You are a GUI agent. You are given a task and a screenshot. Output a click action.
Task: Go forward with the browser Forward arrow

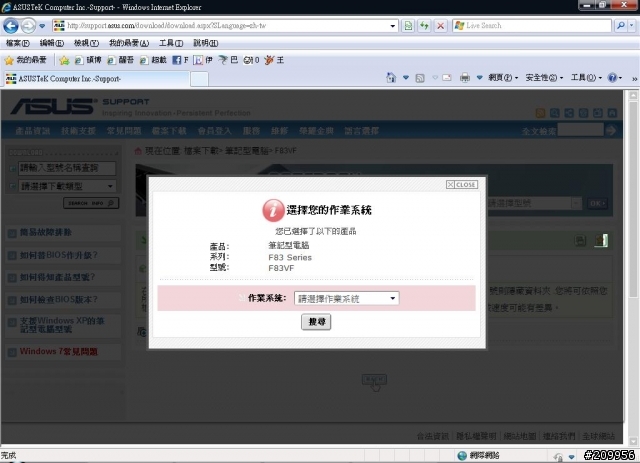28,26
